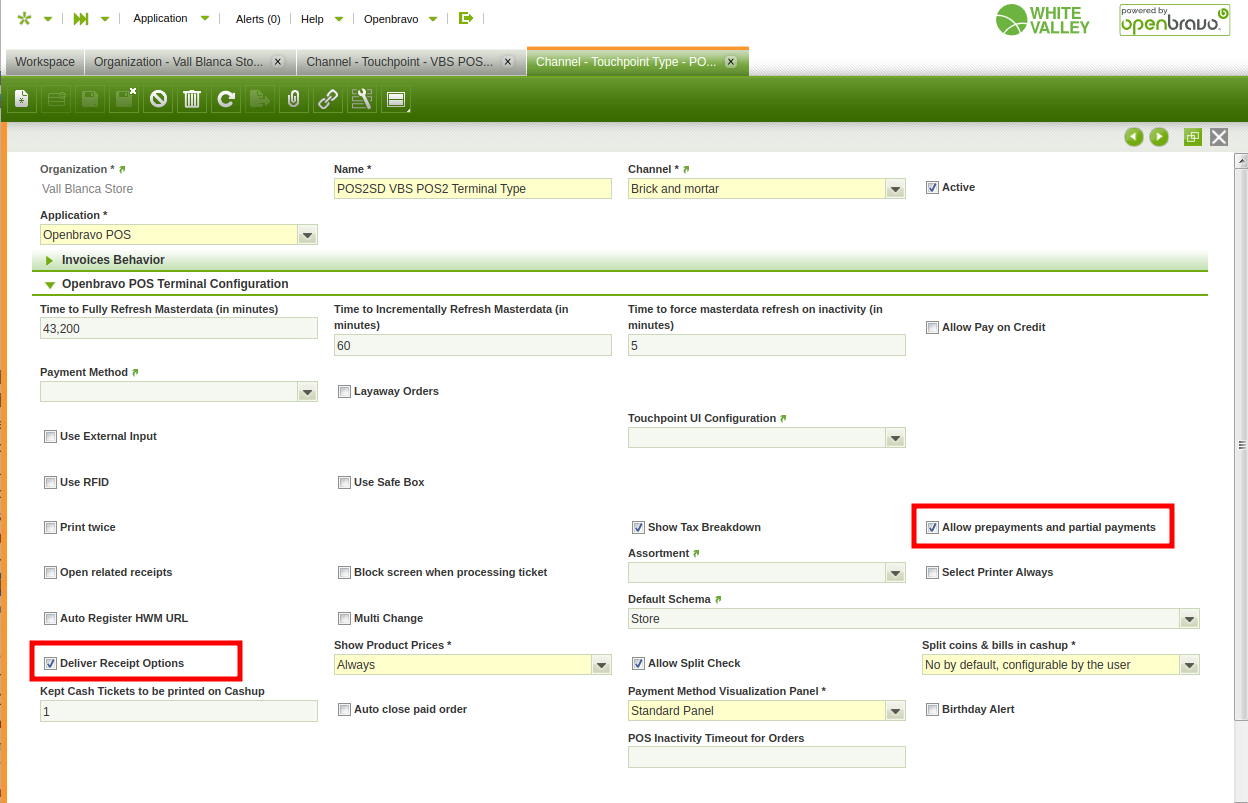Close the Channel - Touchpoint - VBS POS tab
This screenshot has height=803, width=1248.
coord(508,62)
